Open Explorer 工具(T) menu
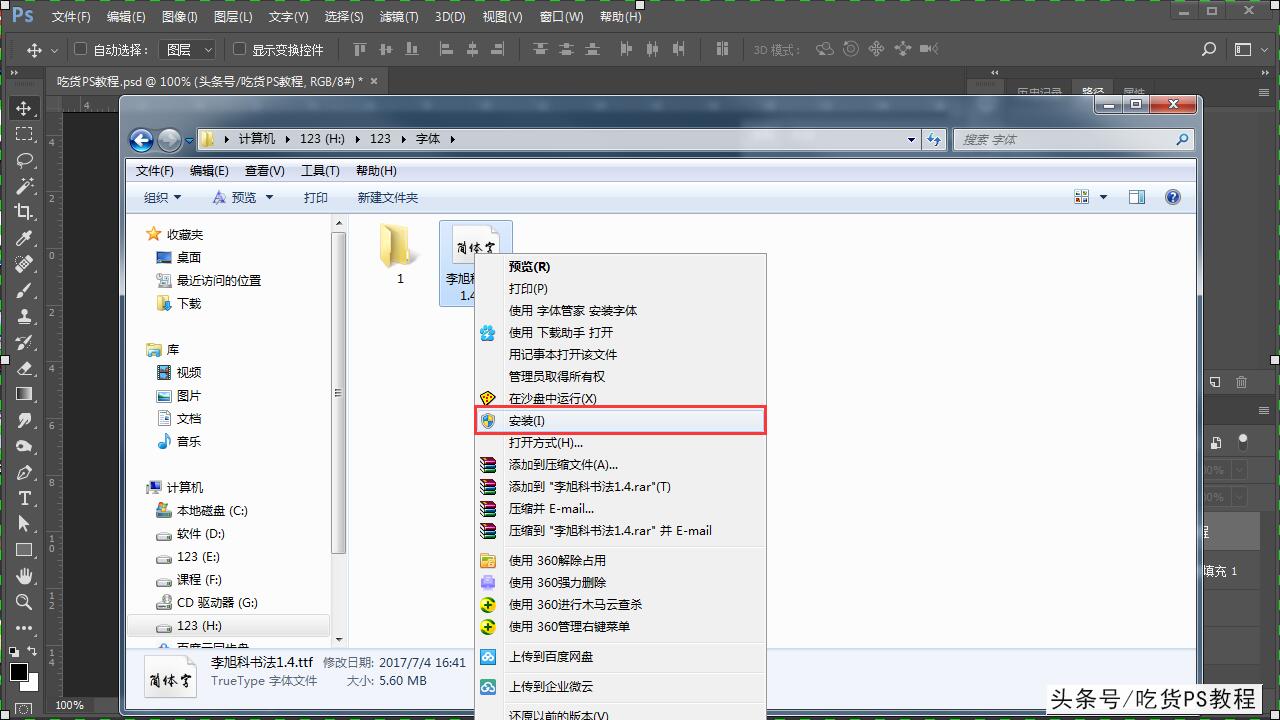This screenshot has width=1280, height=720. point(320,171)
